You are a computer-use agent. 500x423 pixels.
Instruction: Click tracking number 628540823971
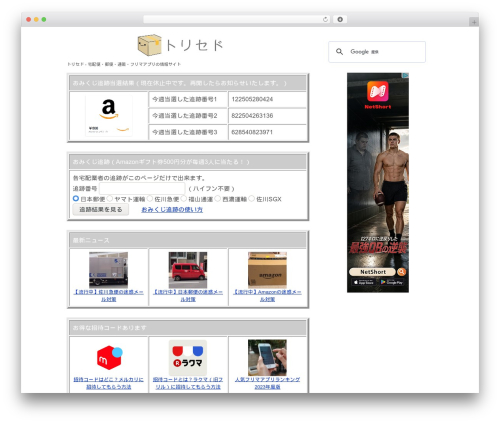pos(252,132)
